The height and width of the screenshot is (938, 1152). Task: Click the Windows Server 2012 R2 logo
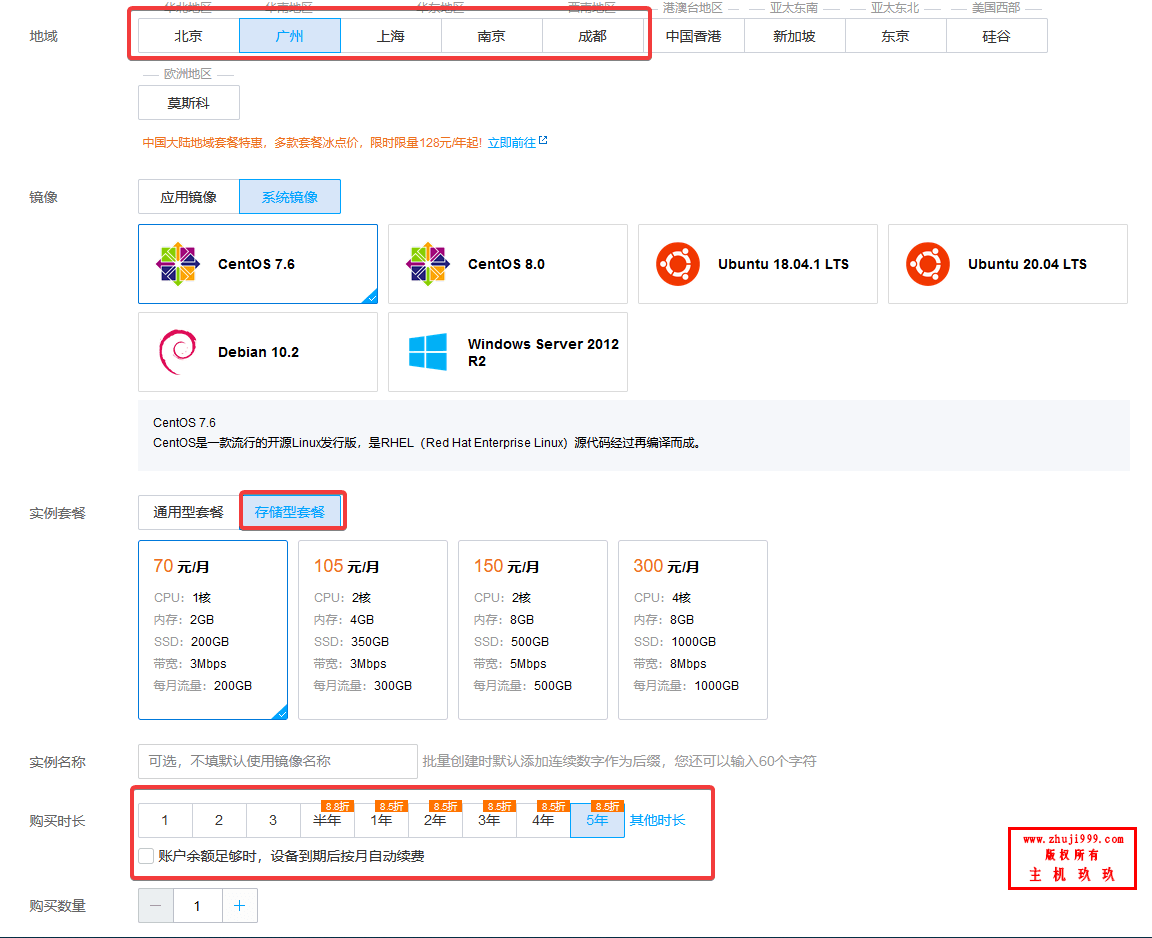[x=428, y=352]
